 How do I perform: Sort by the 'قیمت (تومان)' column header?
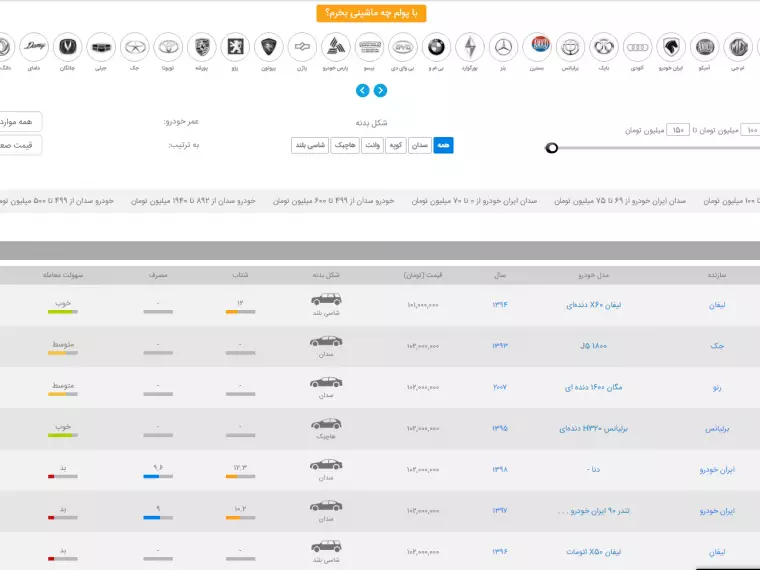(x=423, y=275)
